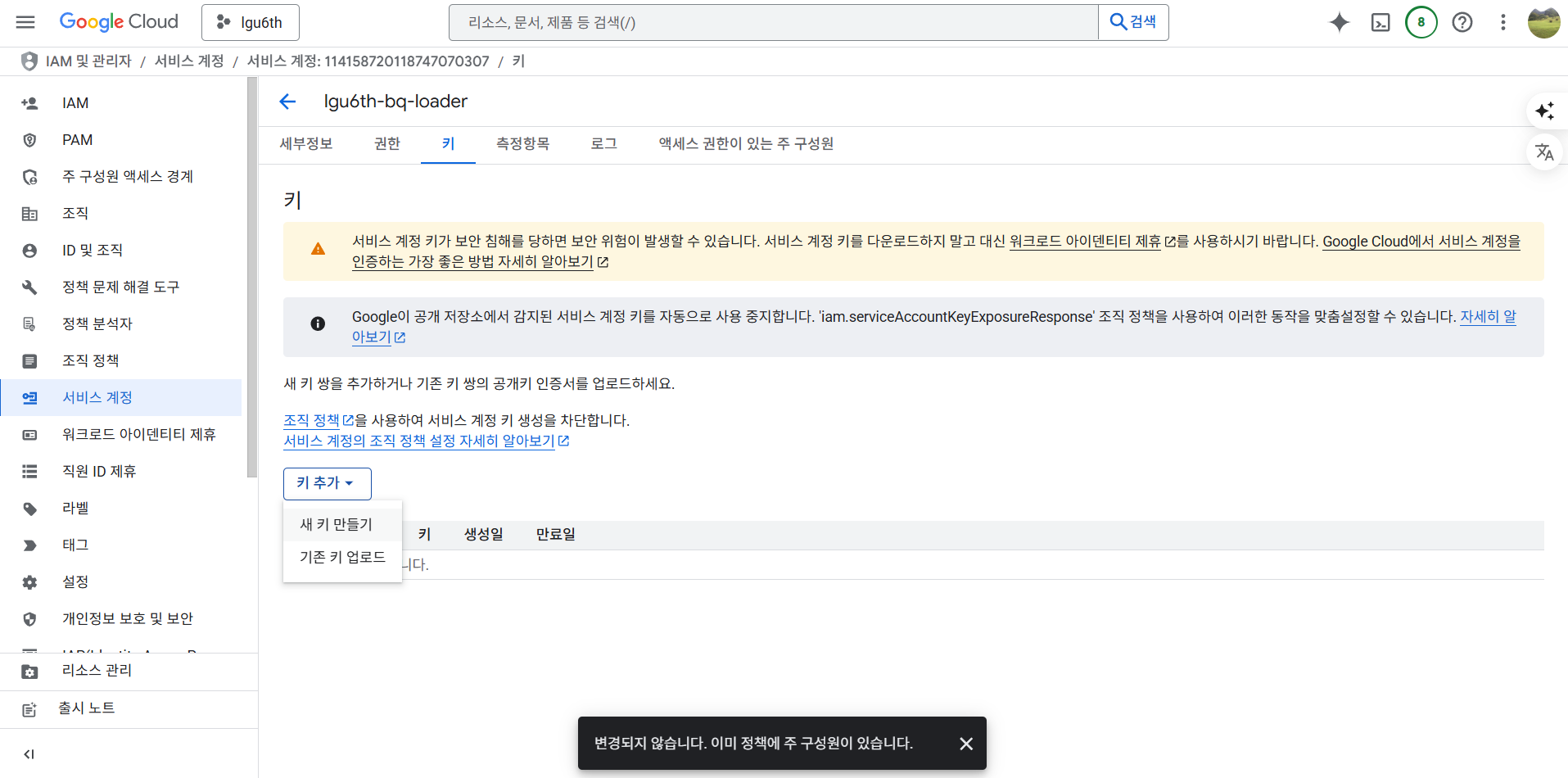Choose 기존 키 업로드 from the menu
This screenshot has width=1568, height=778.
point(342,558)
